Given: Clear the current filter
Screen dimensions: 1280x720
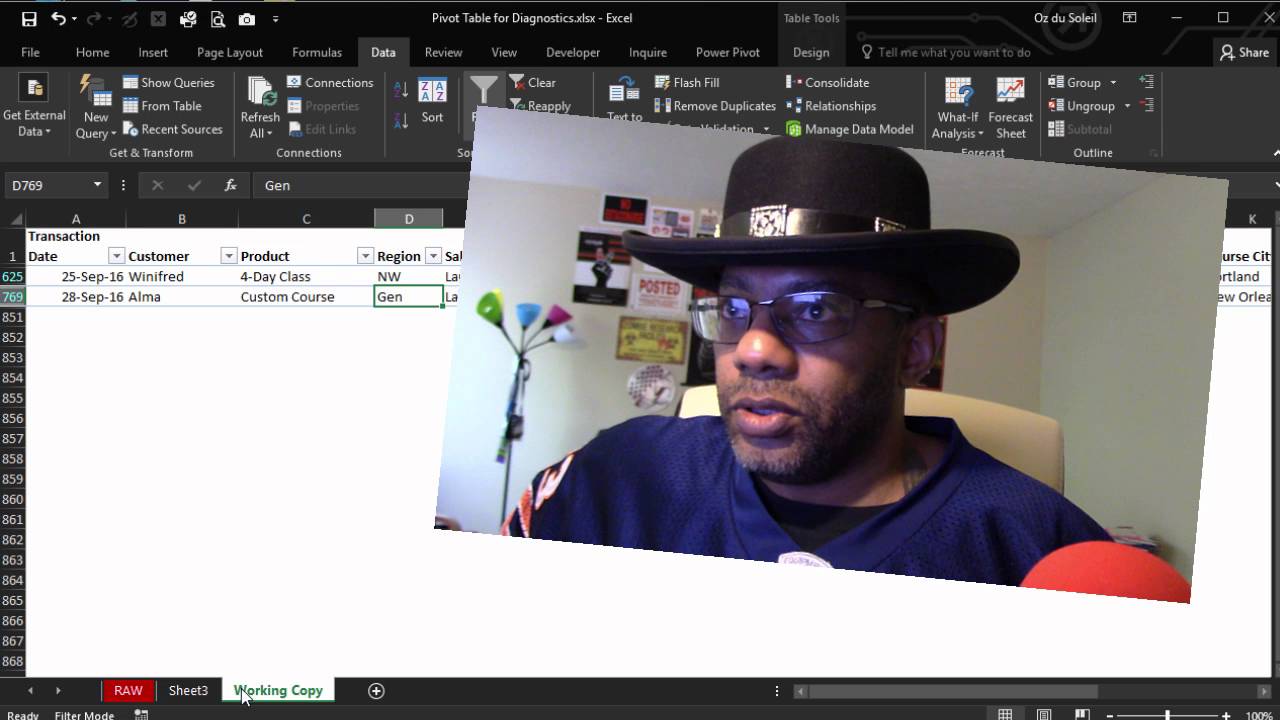Looking at the screenshot, I should click(x=532, y=83).
